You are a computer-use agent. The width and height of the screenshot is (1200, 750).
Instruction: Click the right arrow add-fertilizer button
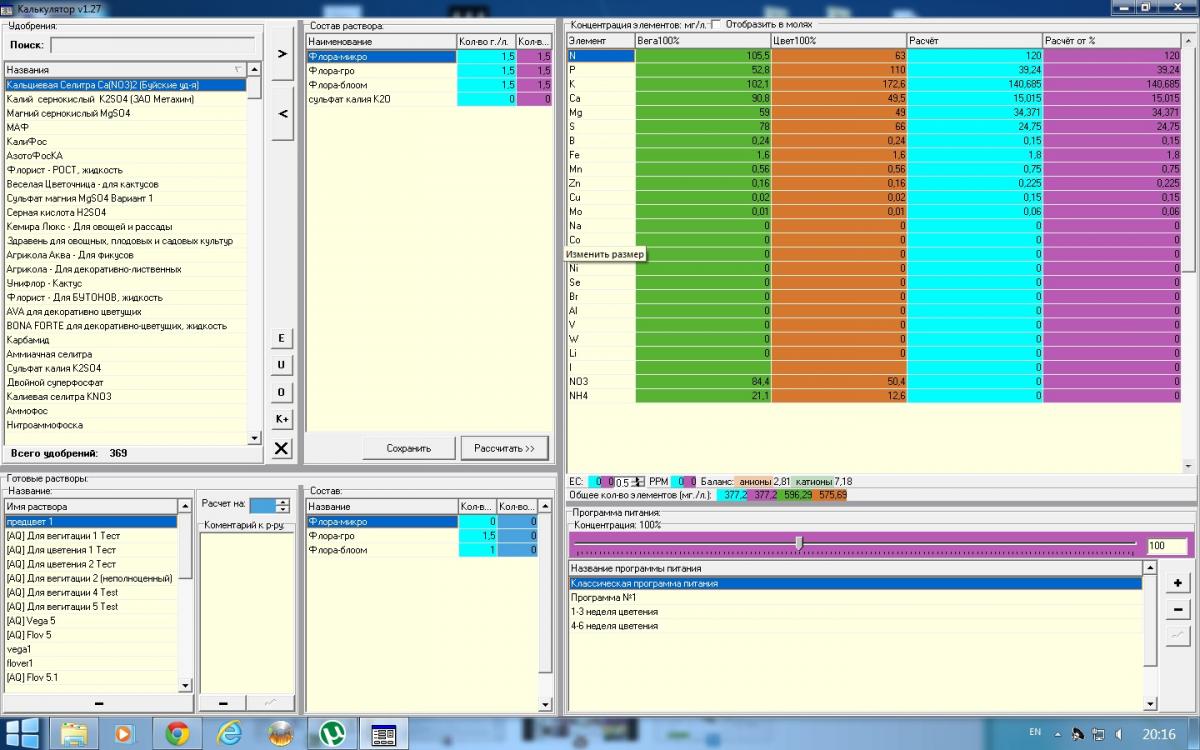(x=282, y=53)
